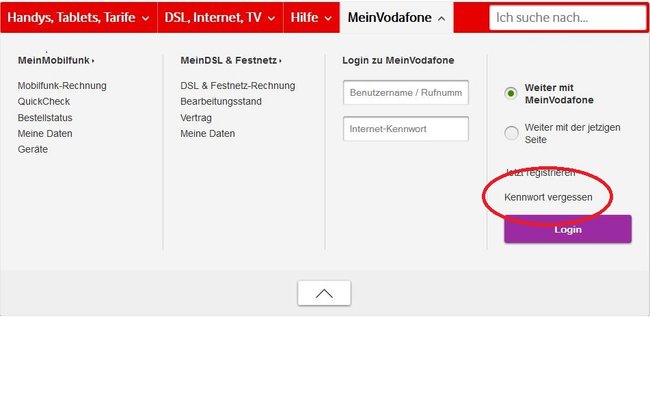This screenshot has width=650, height=414.
Task: Open QuickCheck link
Action: pyautogui.click(x=44, y=102)
